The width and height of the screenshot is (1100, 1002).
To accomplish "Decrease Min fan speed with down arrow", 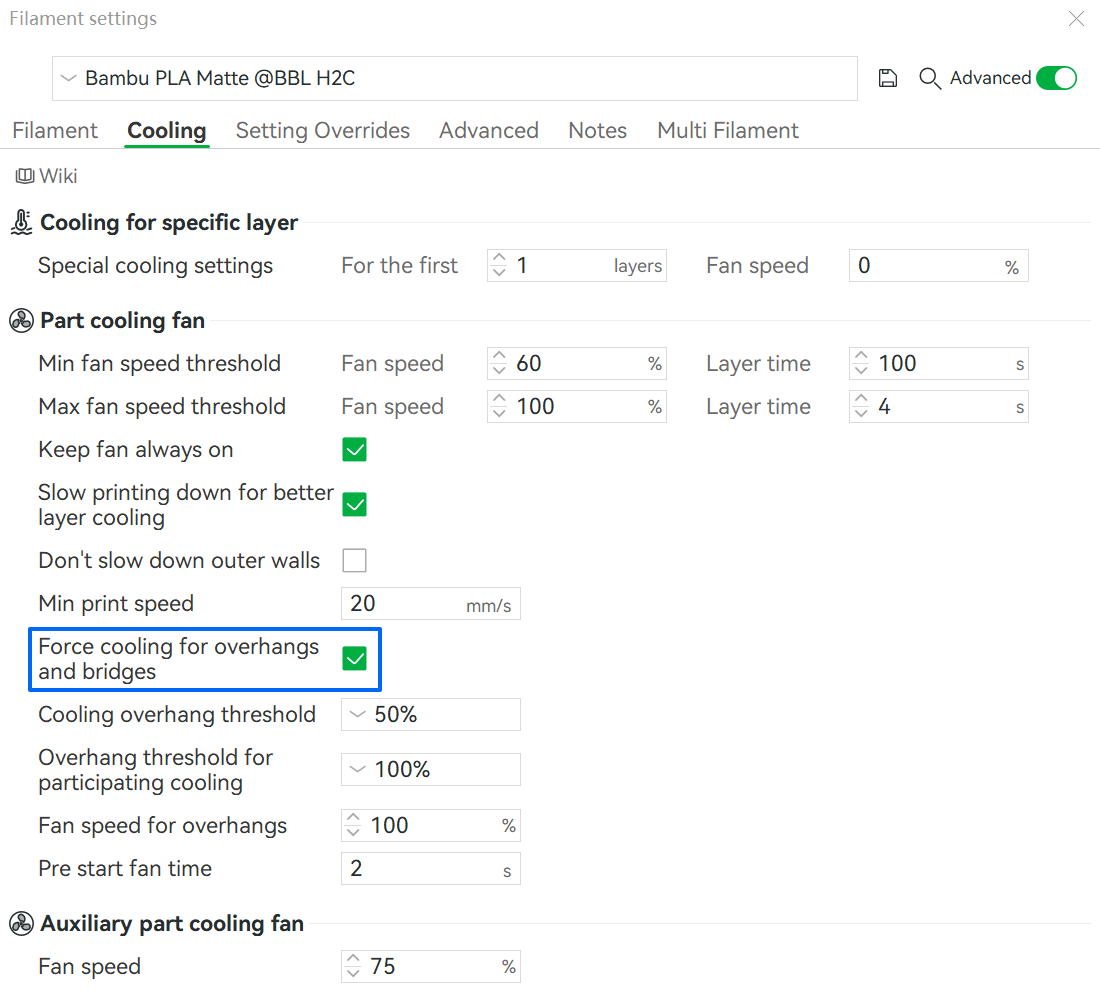I will coord(499,370).
